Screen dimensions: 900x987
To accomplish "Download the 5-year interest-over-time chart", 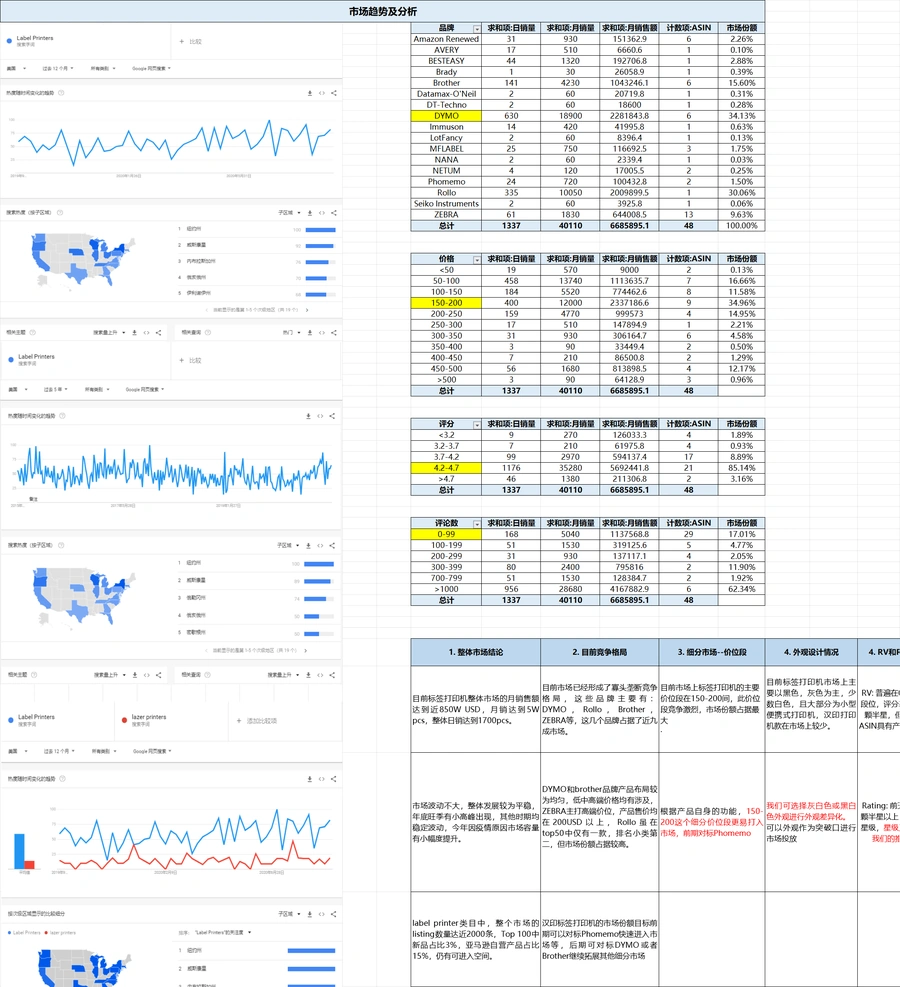I will (308, 416).
